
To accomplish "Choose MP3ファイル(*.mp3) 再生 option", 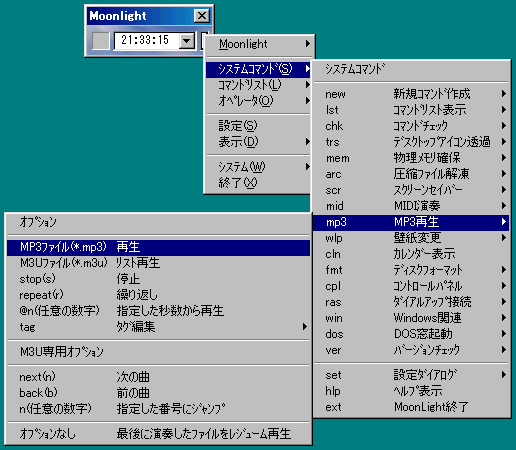I will click(x=158, y=247).
